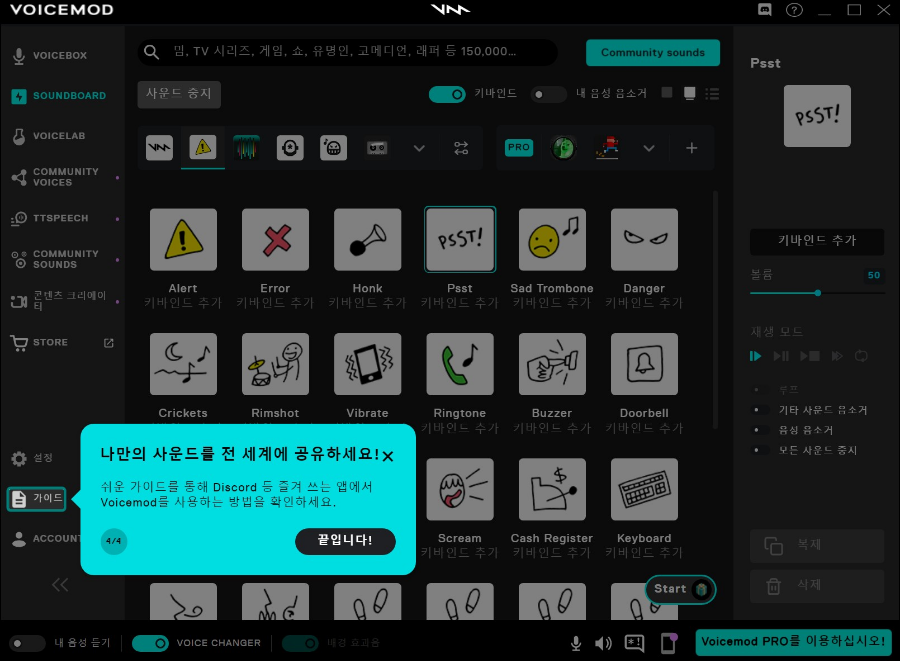Screen dimensions: 900x661
Task: Enable the 루프 option
Action: click(761, 390)
